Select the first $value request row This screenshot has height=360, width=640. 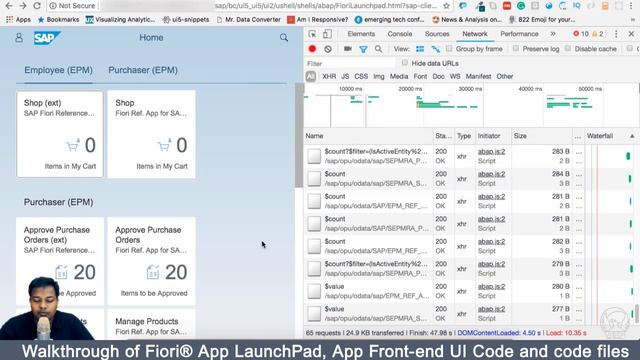click(x=469, y=291)
